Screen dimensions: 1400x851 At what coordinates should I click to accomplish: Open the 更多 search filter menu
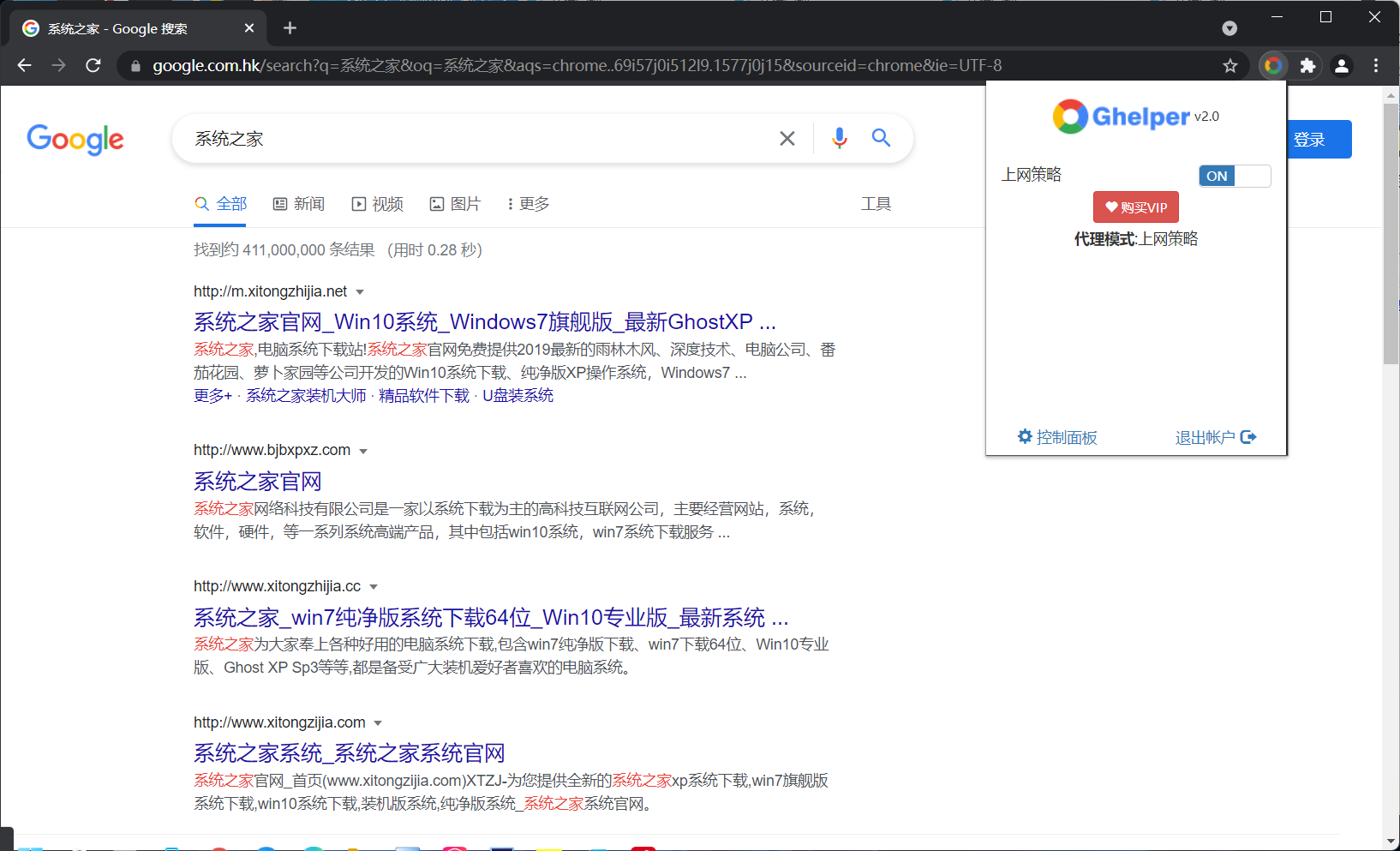point(528,204)
